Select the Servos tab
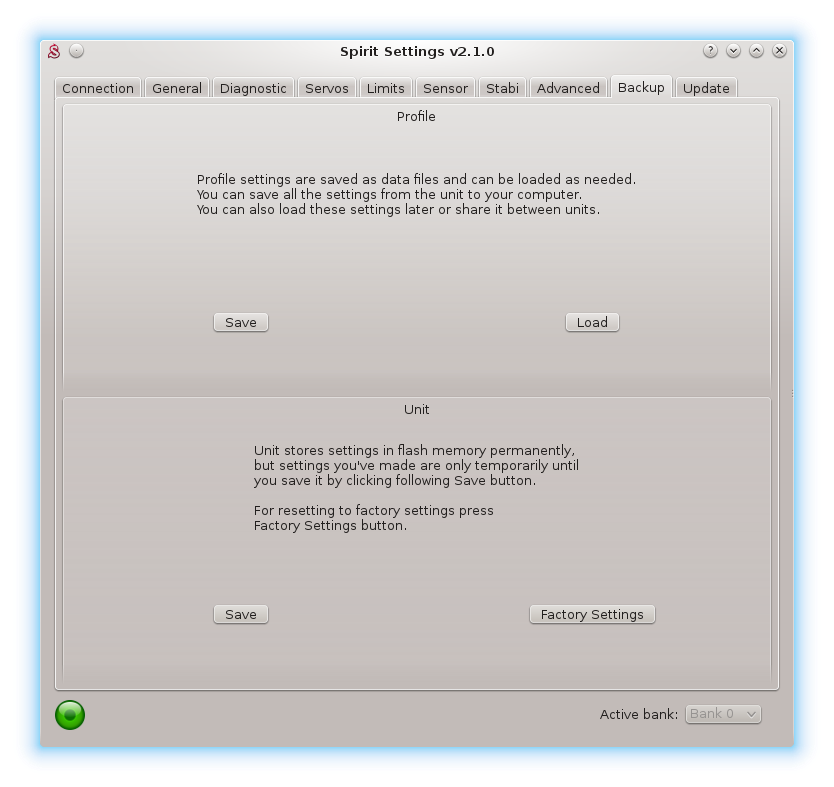Image resolution: width=834 pixels, height=787 pixels. click(327, 88)
